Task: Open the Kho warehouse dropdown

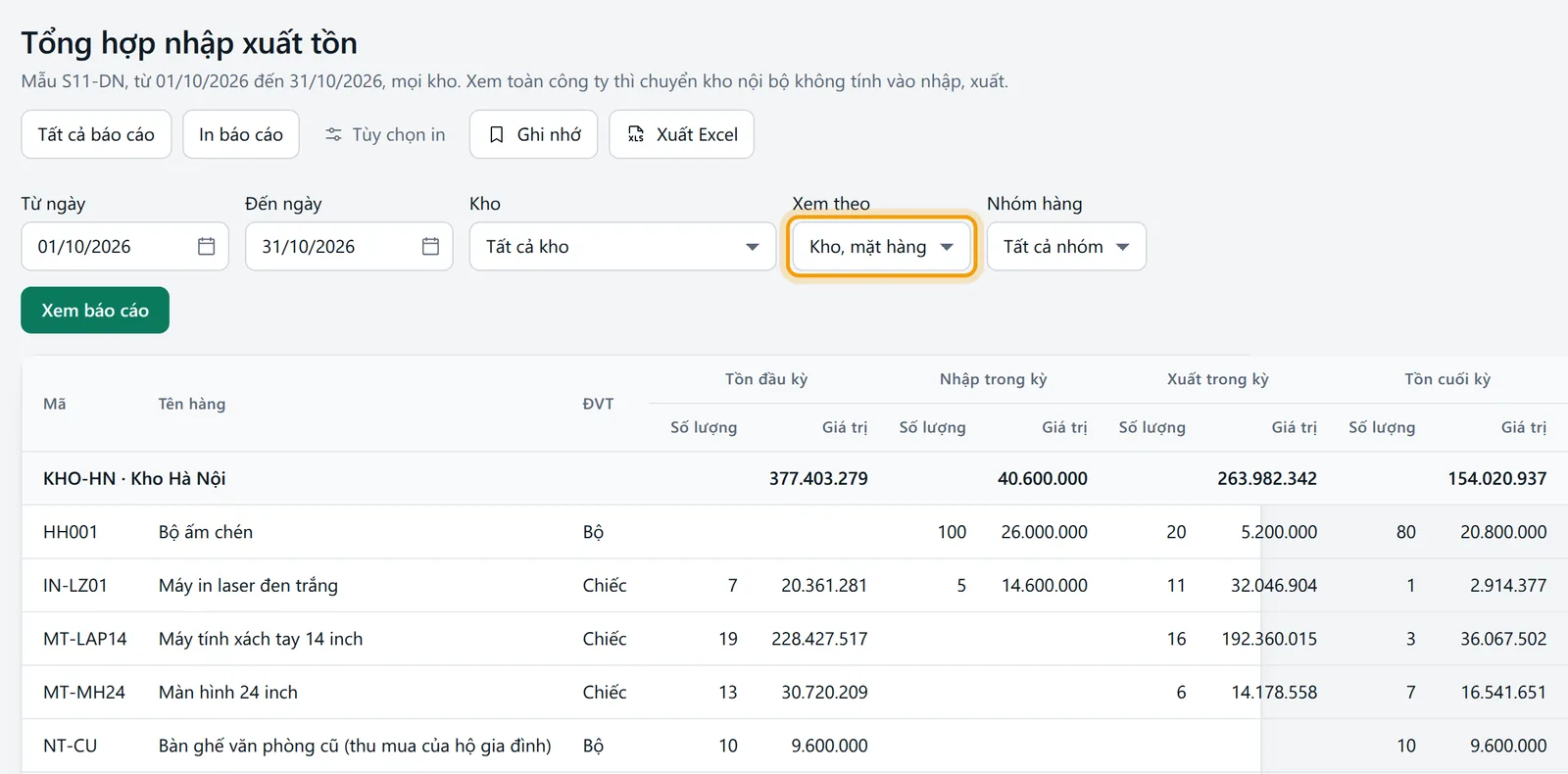Action: [622, 247]
